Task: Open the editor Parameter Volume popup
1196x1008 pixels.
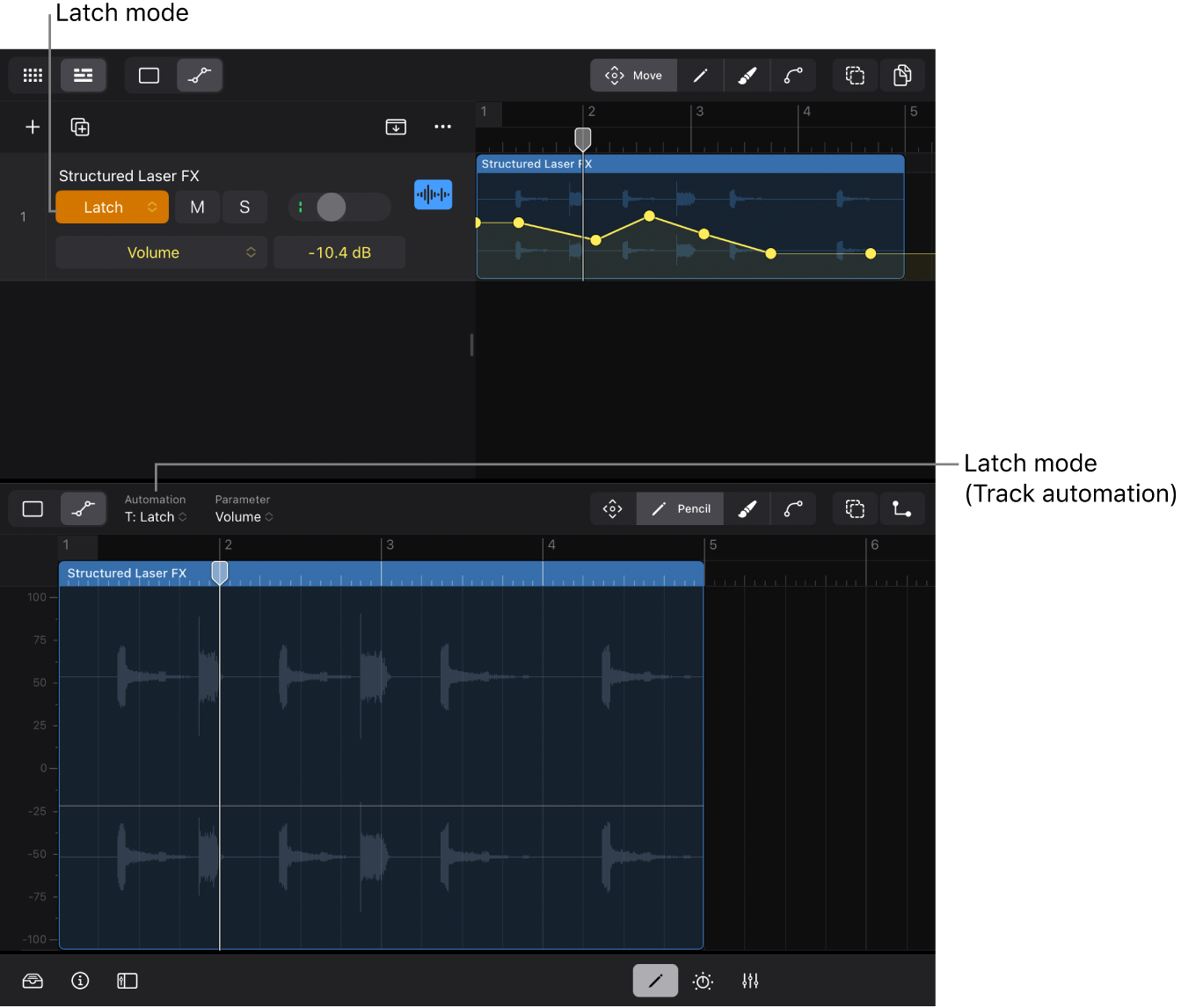Action: (x=244, y=517)
